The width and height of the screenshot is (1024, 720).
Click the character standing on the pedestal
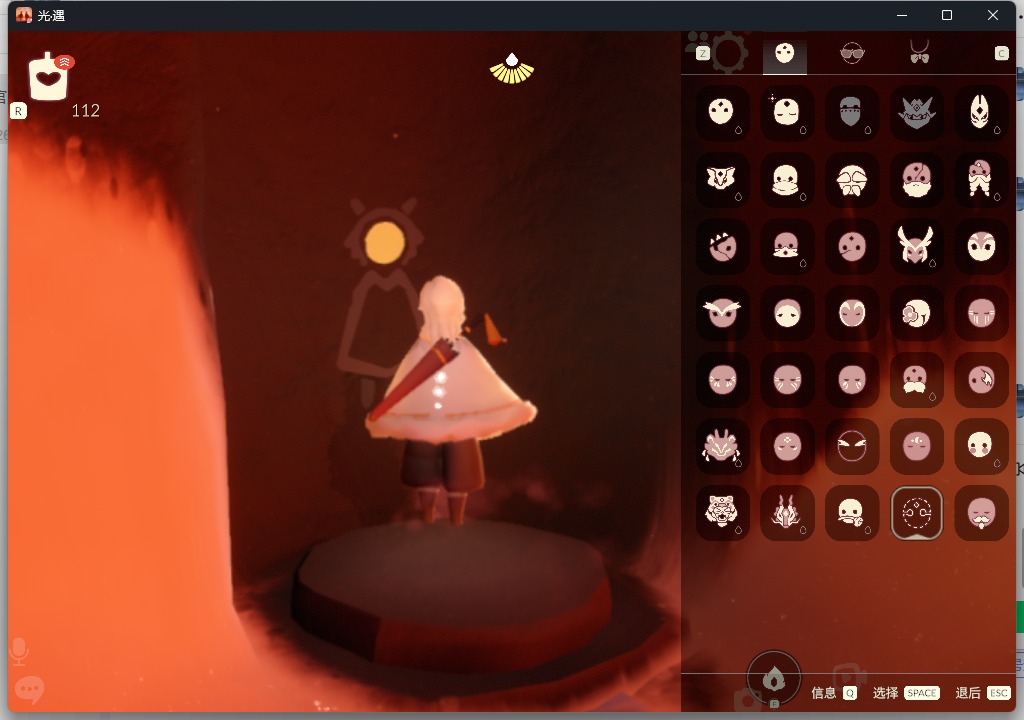(449, 400)
